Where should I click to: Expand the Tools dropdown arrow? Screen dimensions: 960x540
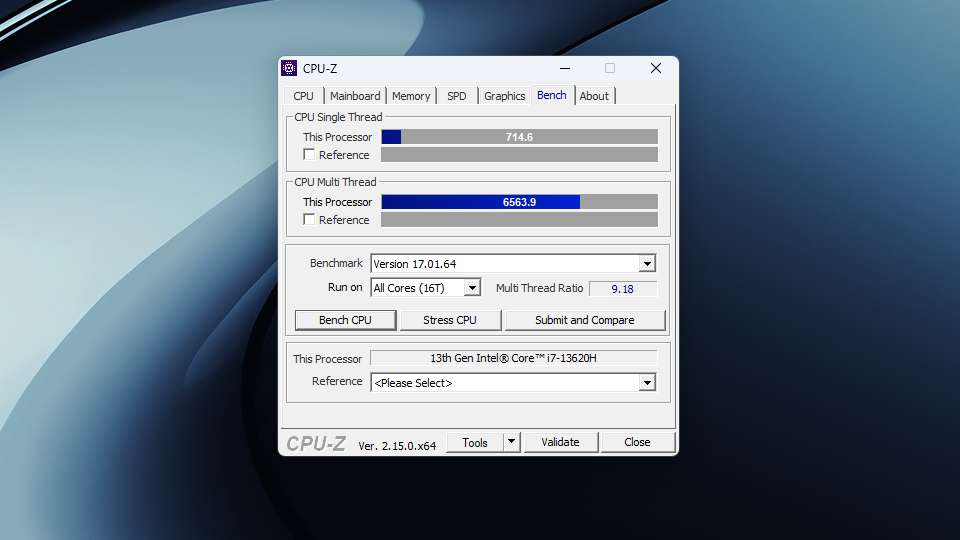click(x=511, y=442)
